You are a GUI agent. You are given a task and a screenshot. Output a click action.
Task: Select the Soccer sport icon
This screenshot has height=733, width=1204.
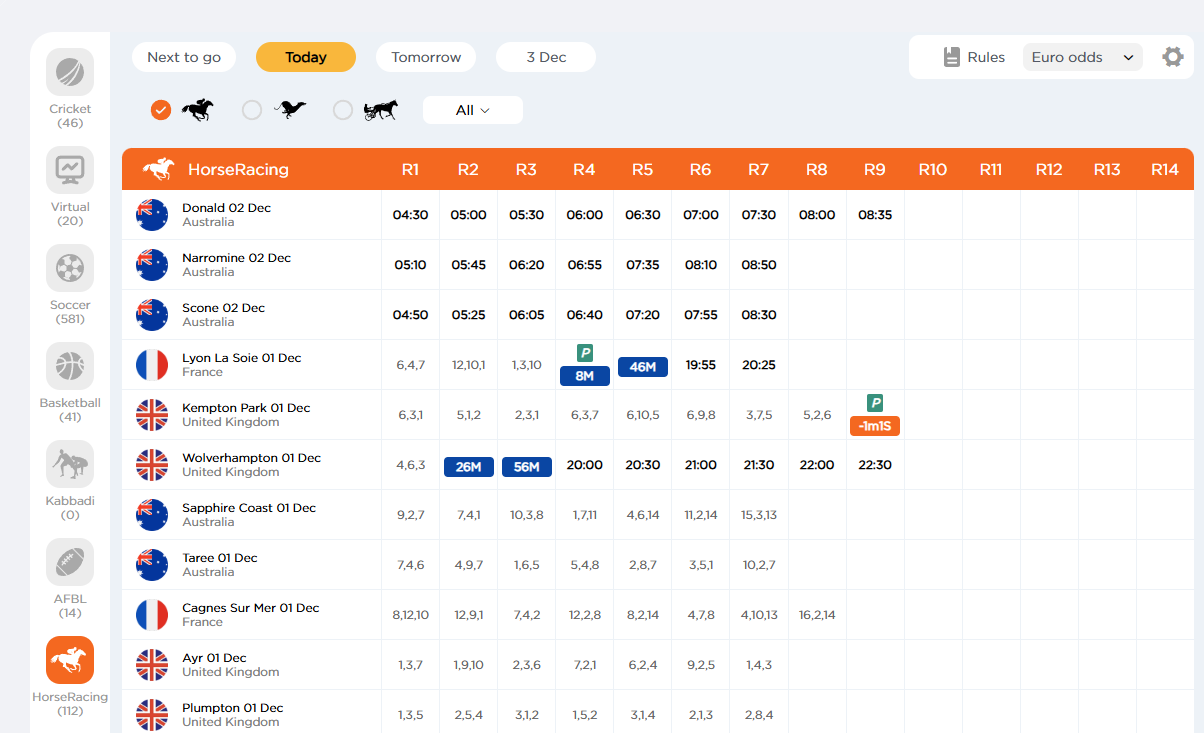tap(70, 267)
